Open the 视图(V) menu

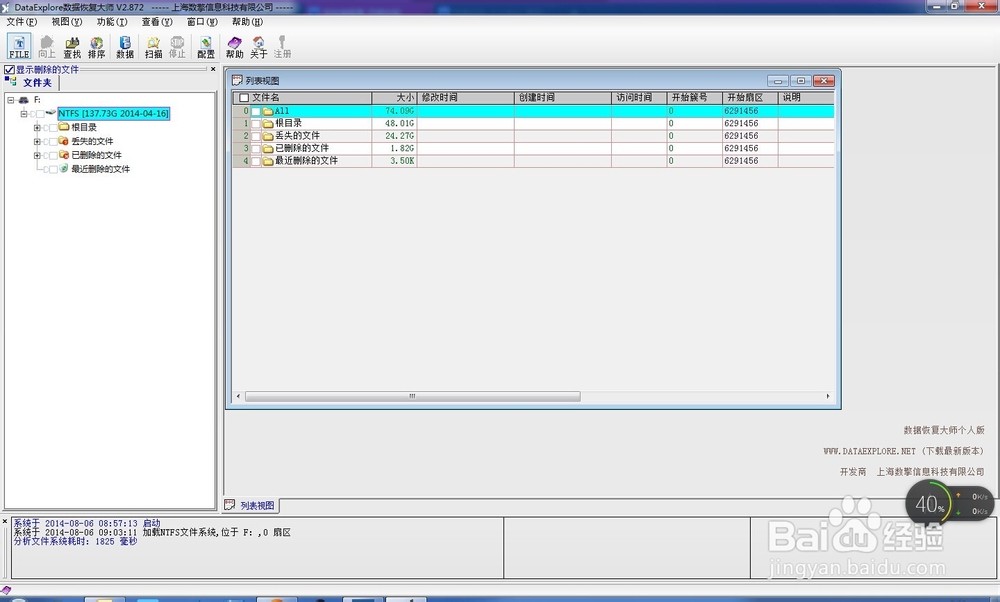pos(67,22)
